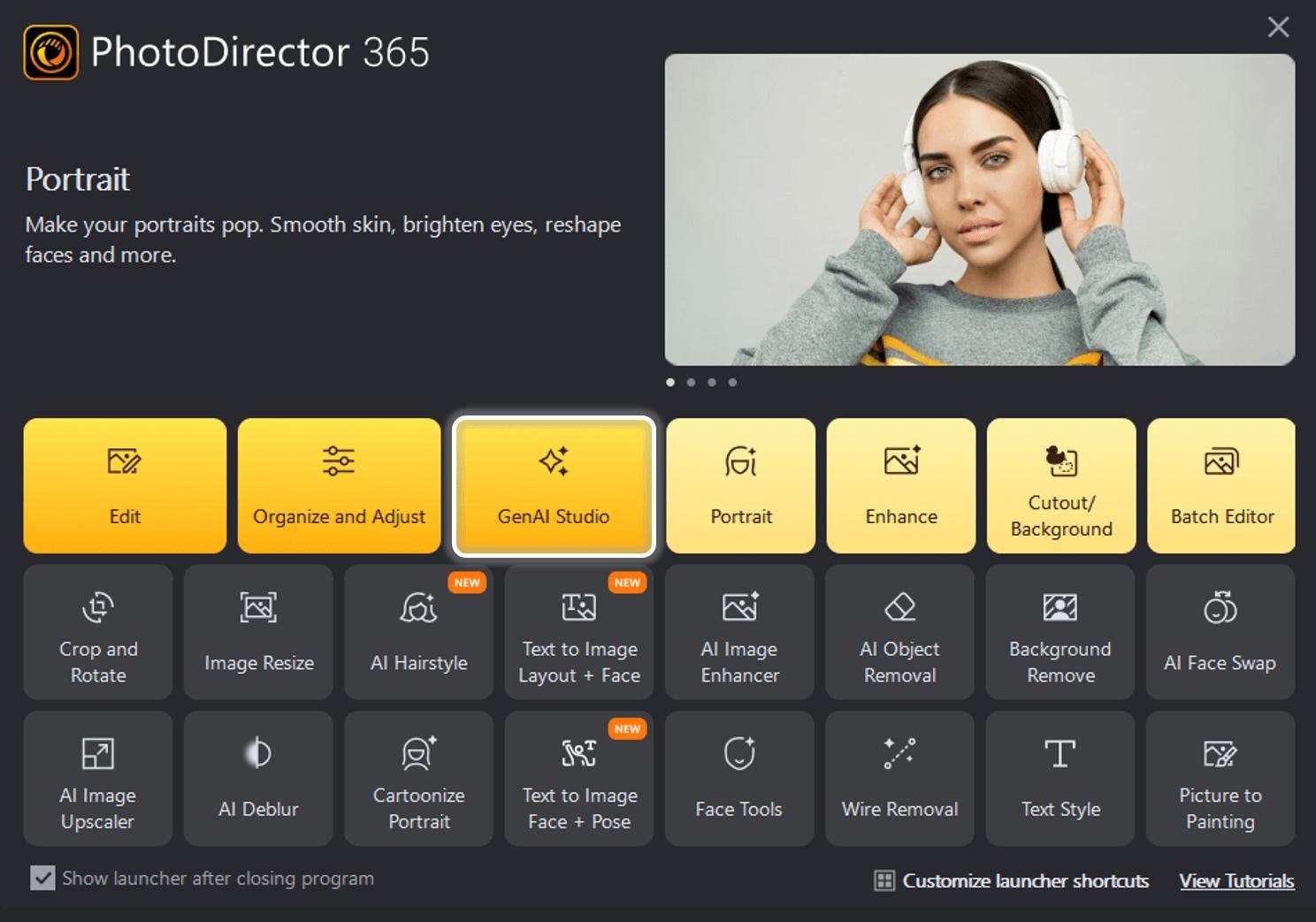1316x922 pixels.
Task: Open Text to Image Layout + Face
Action: tap(579, 632)
